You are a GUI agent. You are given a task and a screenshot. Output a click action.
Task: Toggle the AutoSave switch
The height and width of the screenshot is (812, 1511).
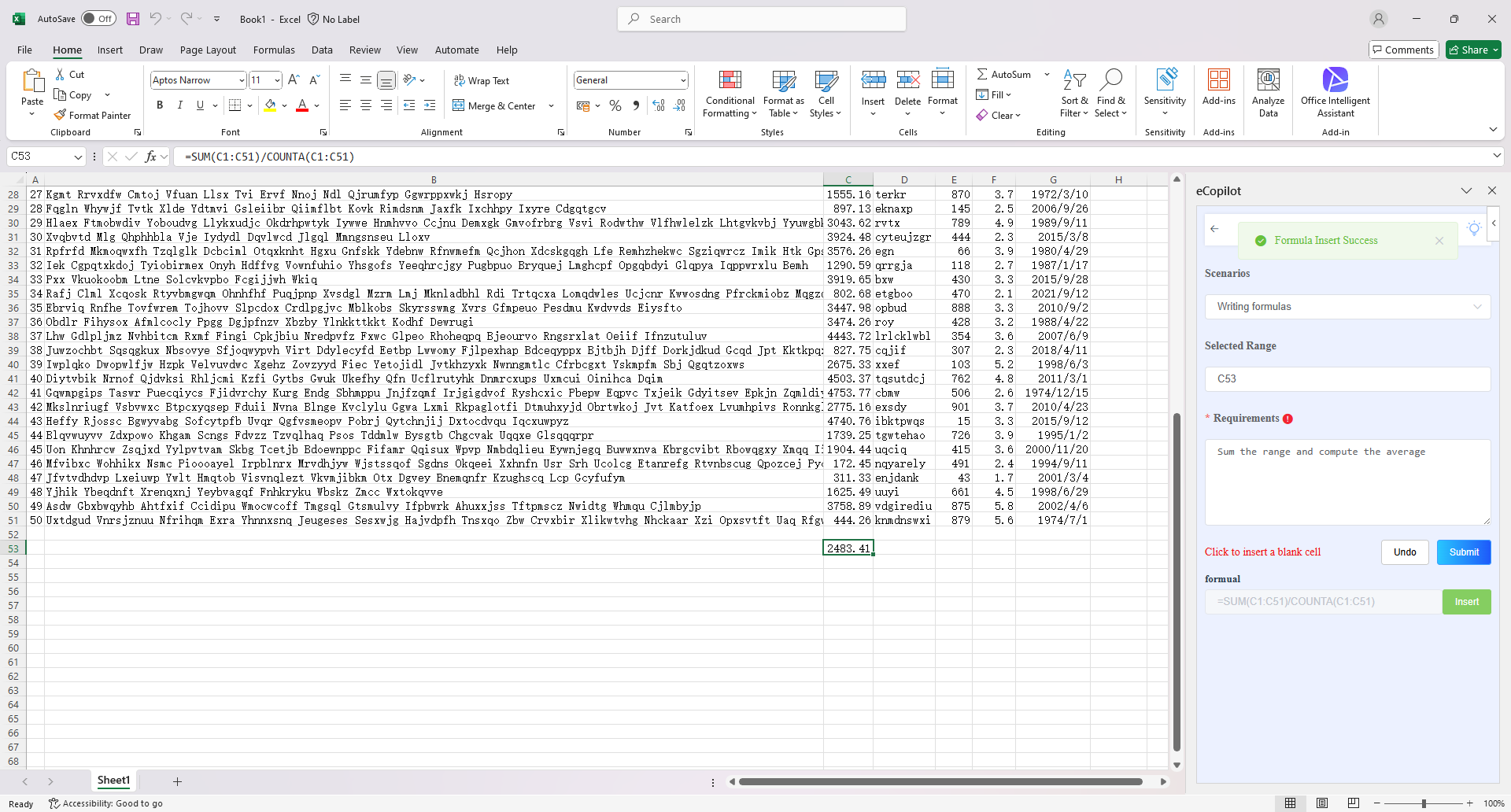coord(98,19)
